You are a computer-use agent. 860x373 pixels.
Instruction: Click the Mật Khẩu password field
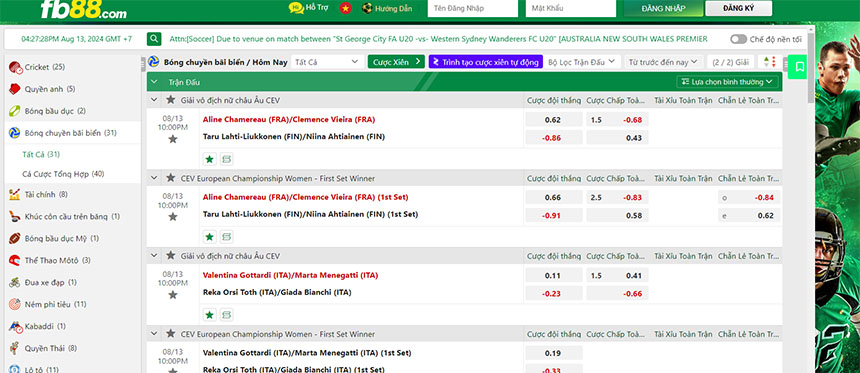571,8
